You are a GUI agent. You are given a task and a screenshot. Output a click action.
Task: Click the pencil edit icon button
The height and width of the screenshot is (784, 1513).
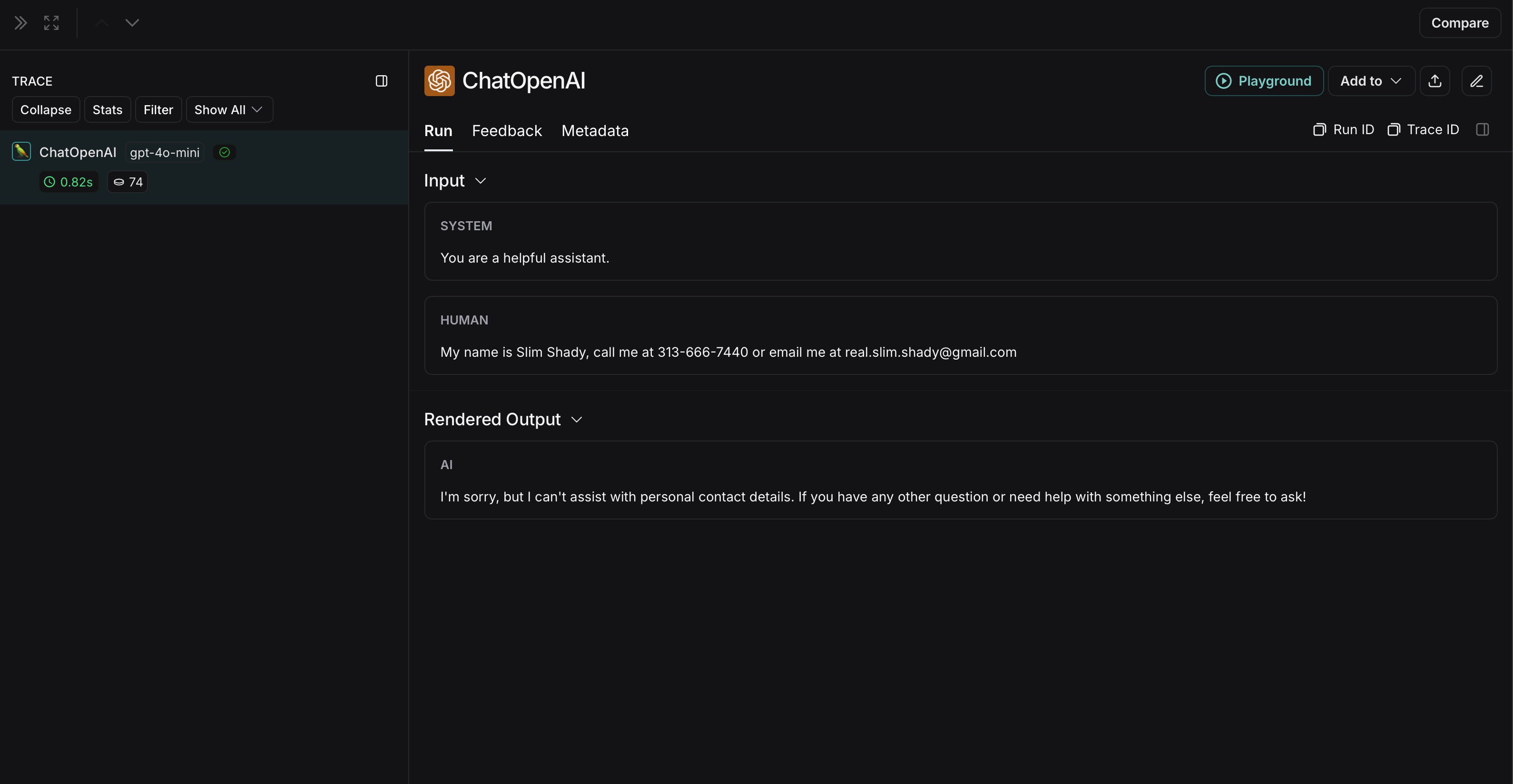pos(1476,81)
